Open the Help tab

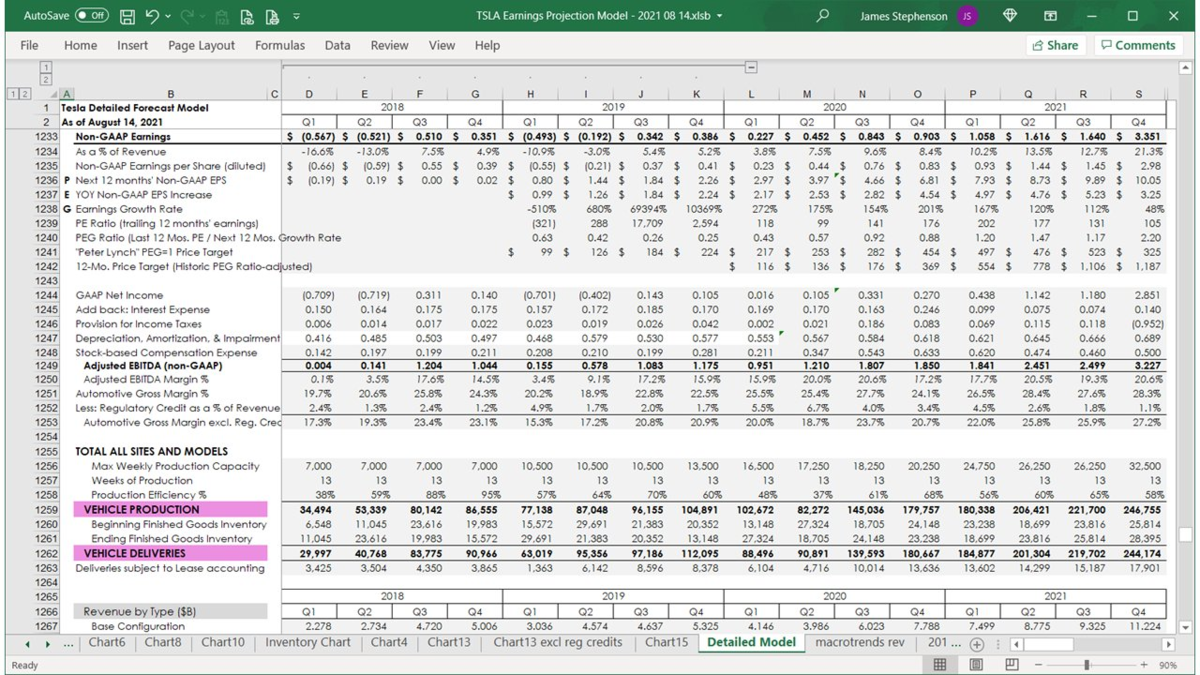coord(487,45)
